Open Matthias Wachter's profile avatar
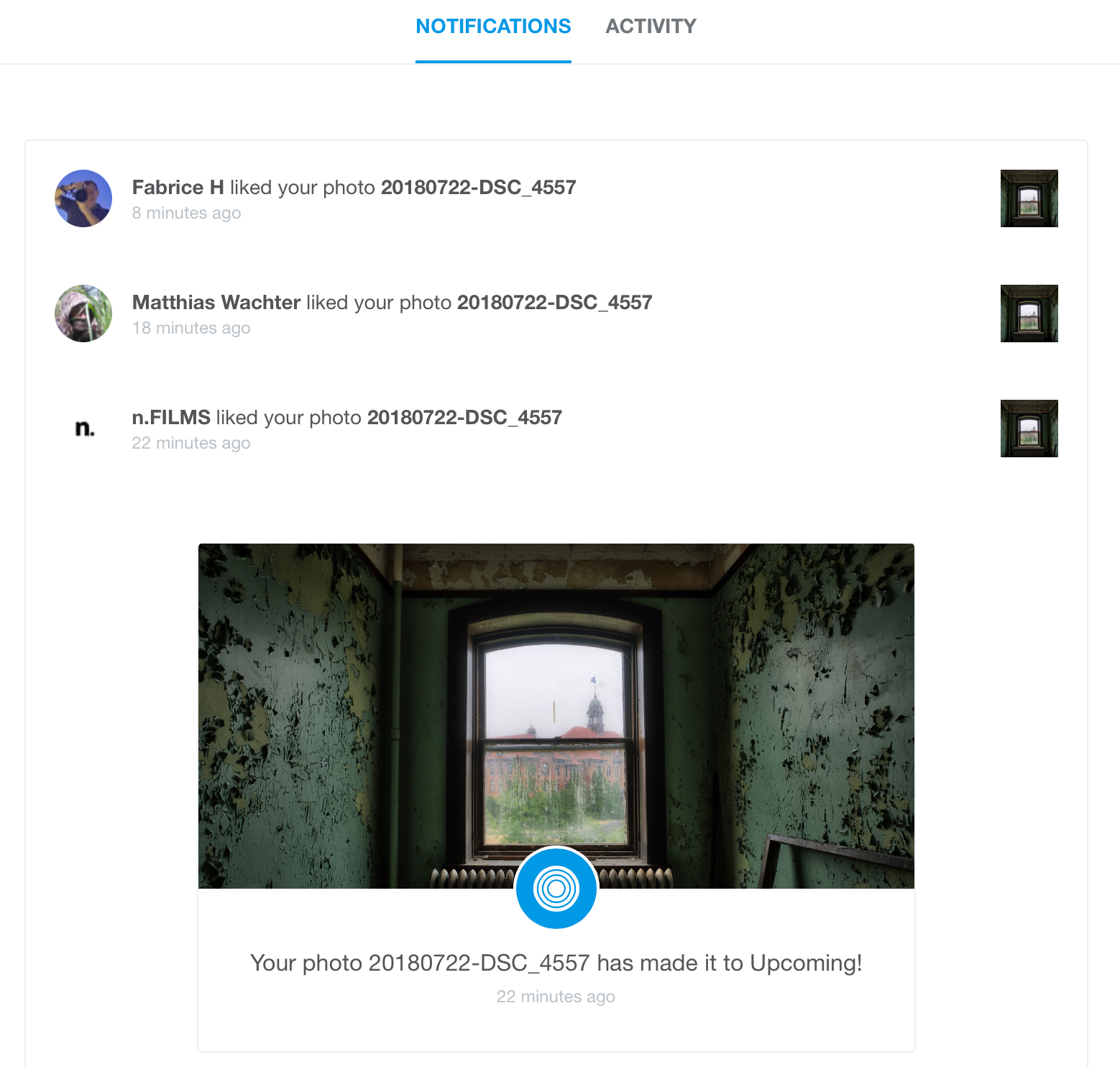The height and width of the screenshot is (1067, 1120). tap(83, 313)
